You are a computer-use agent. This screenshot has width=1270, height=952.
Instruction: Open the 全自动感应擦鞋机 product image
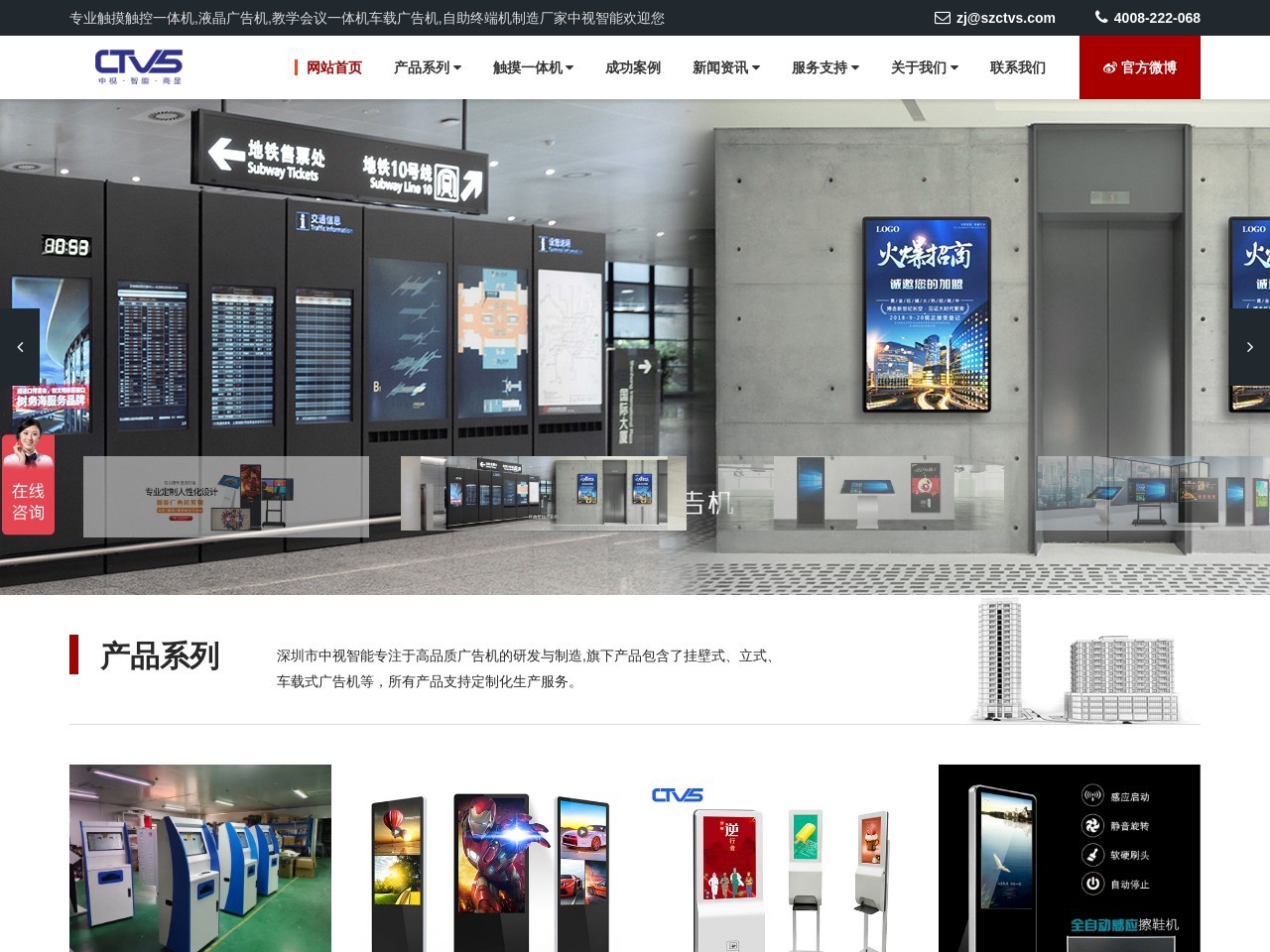pos(1070,858)
